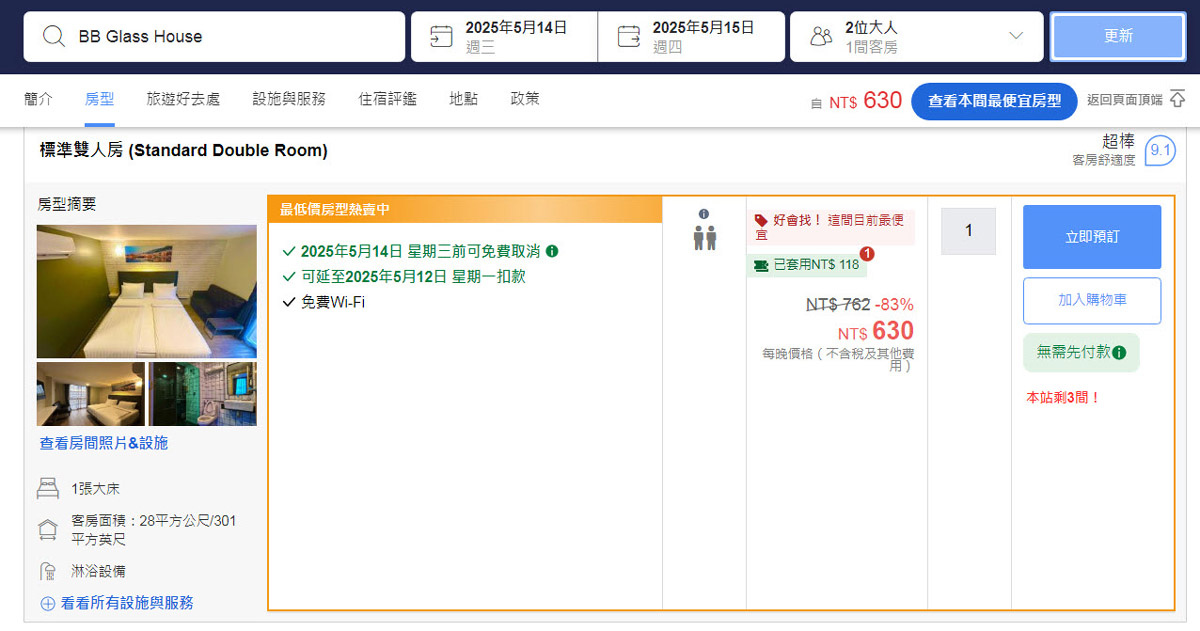
Task: Open the room quantity selector showing 1
Action: click(x=968, y=231)
